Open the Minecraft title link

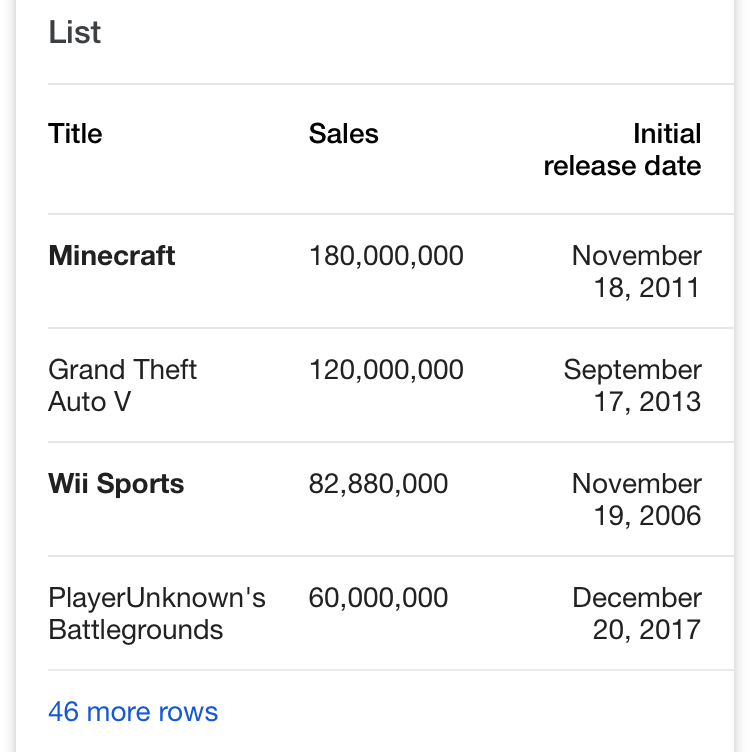pos(112,256)
